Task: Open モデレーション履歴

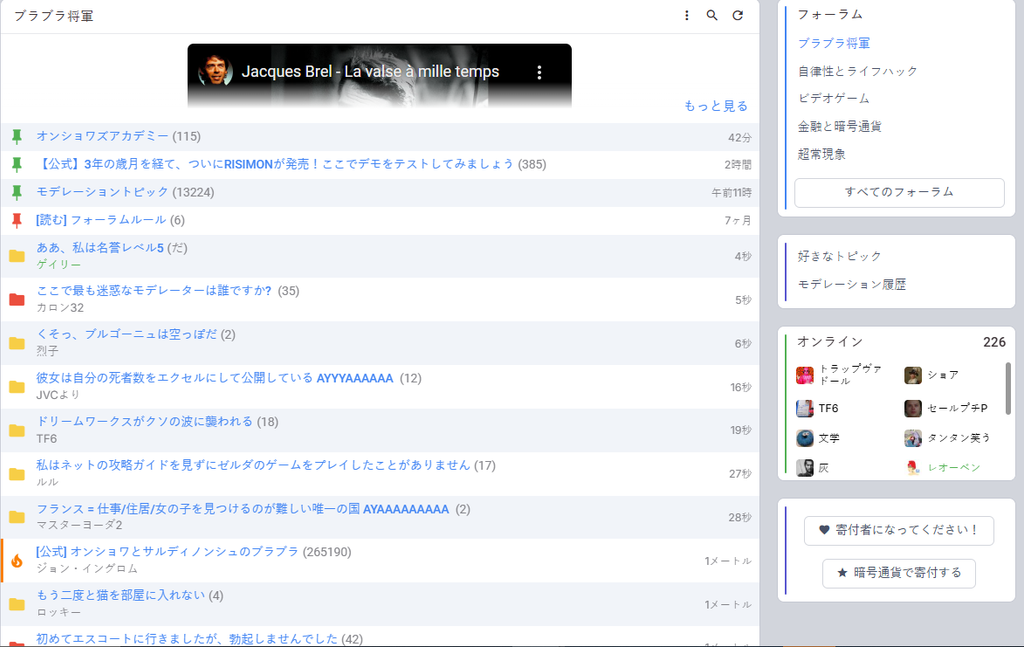Action: (x=852, y=284)
